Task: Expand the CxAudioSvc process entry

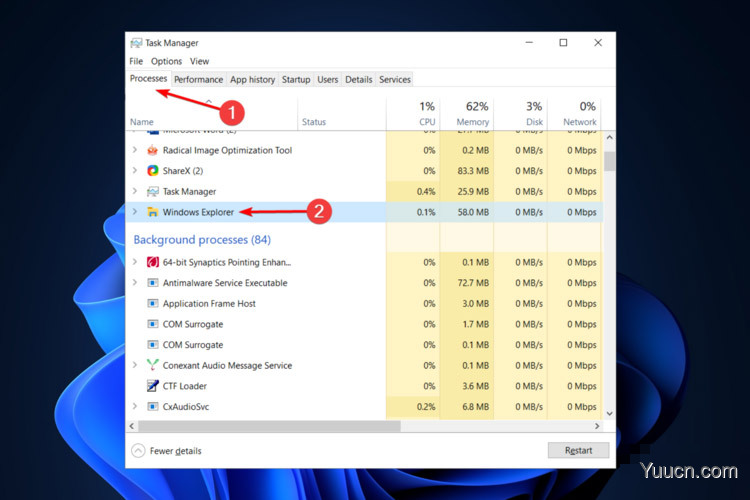Action: tap(135, 407)
